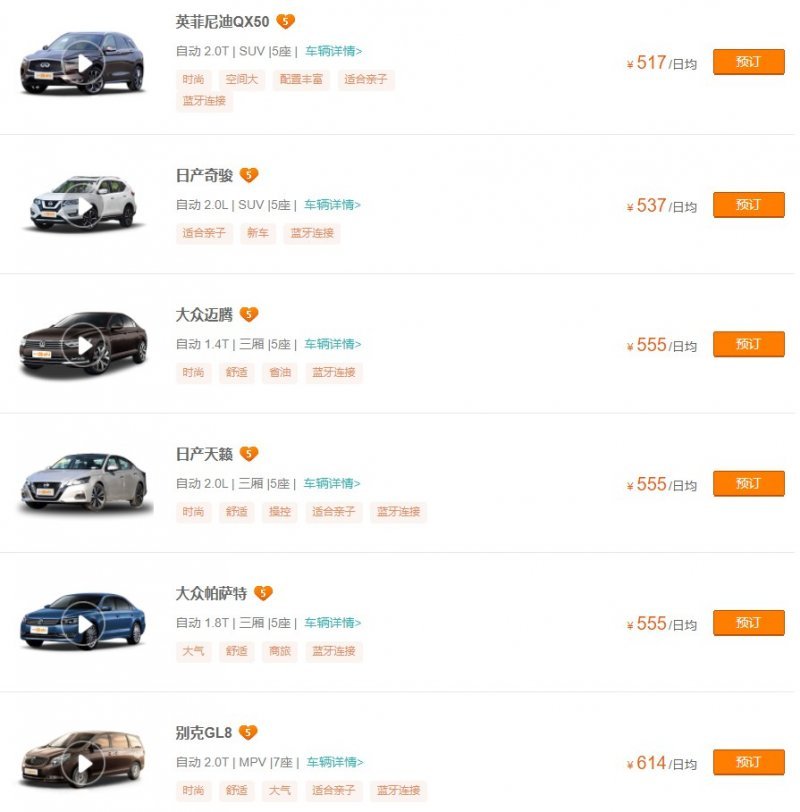Play the 日产奇骏 car video
This screenshot has height=812, width=800.
coord(84,206)
